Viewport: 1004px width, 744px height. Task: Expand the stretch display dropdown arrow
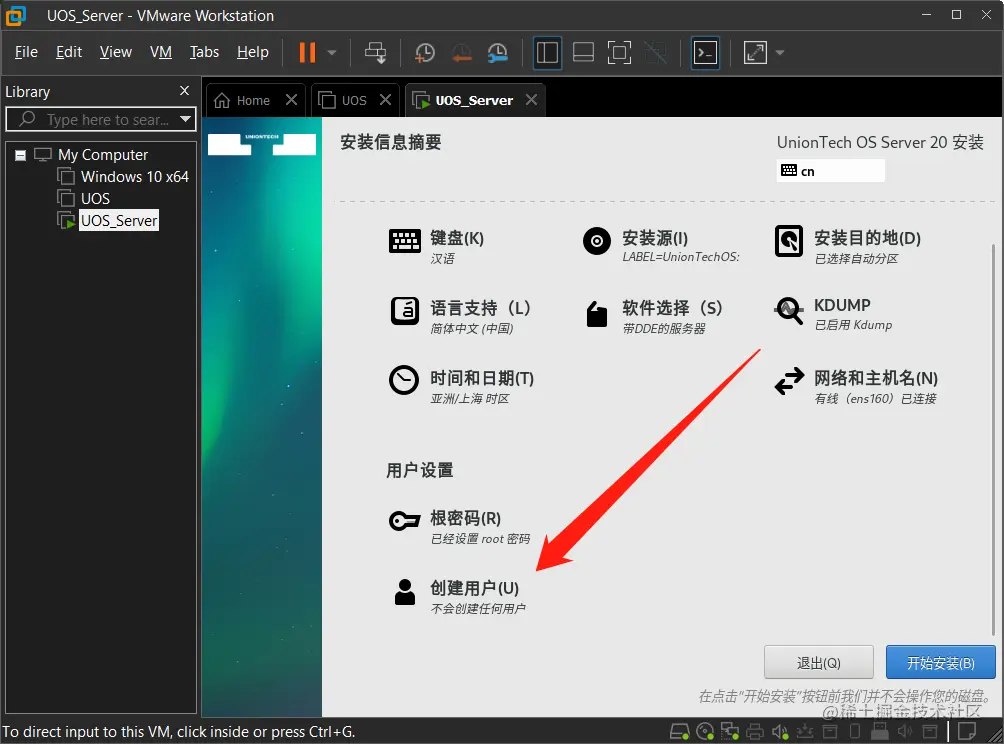click(779, 53)
